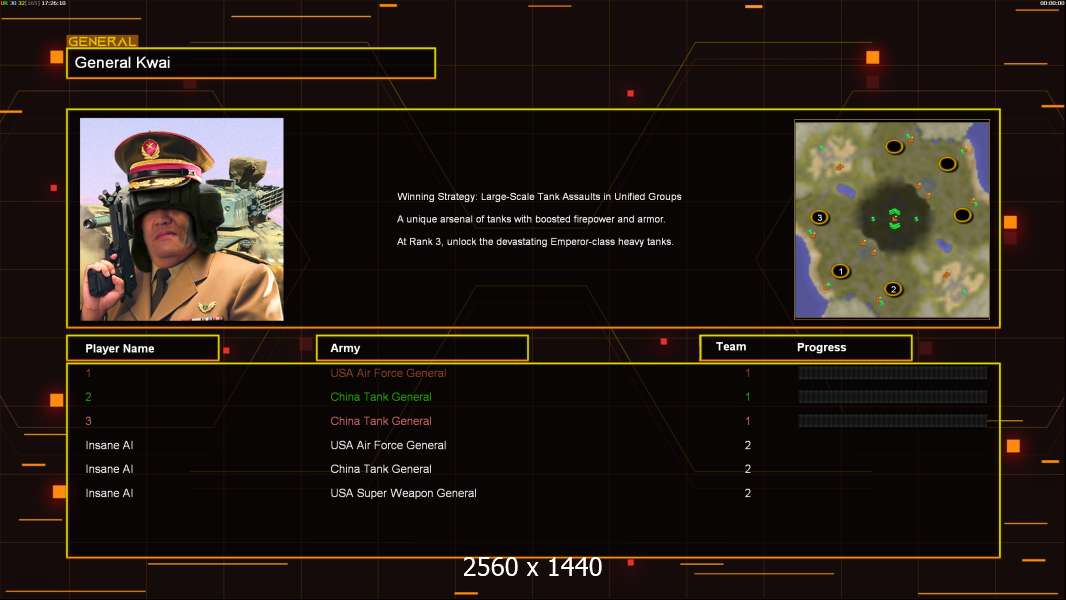Click start position 3 marker on minimap
This screenshot has width=1066, height=600.
(x=819, y=217)
